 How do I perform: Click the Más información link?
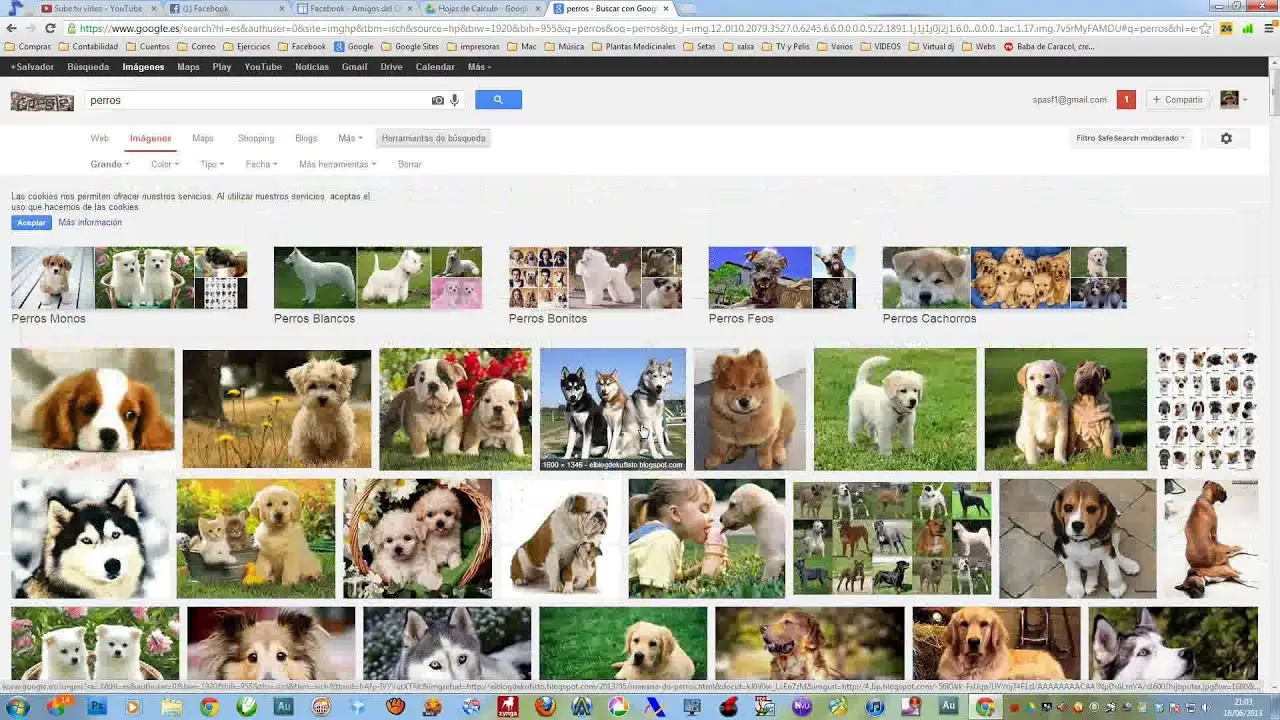(x=90, y=222)
